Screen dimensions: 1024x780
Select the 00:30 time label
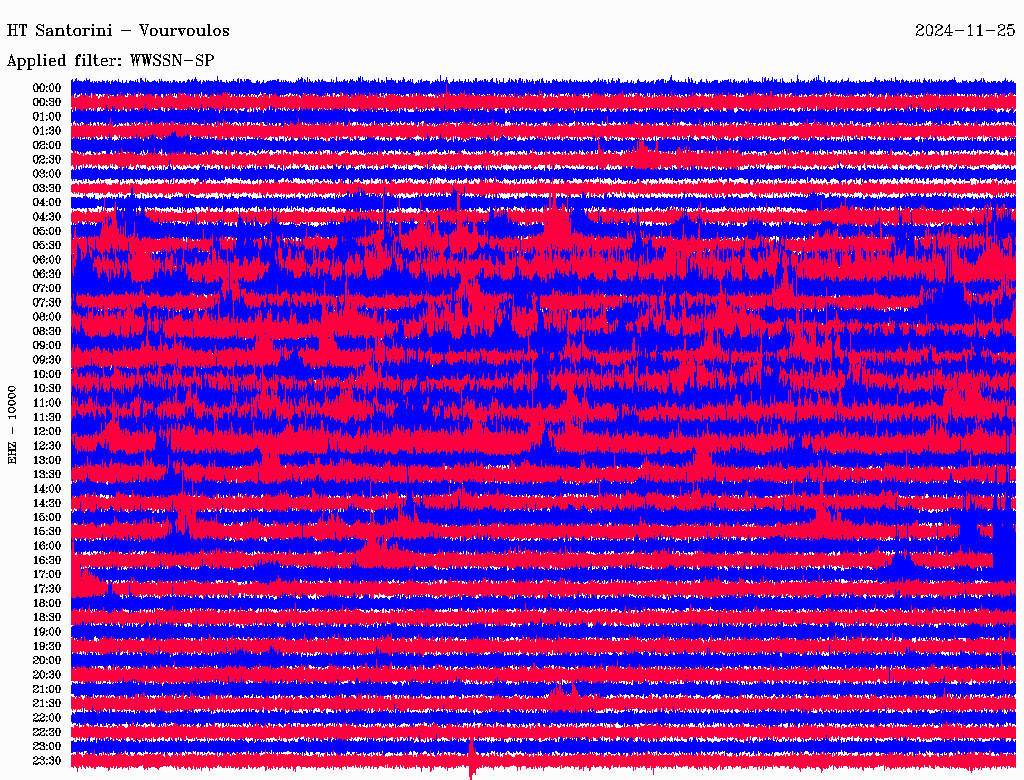tap(47, 102)
